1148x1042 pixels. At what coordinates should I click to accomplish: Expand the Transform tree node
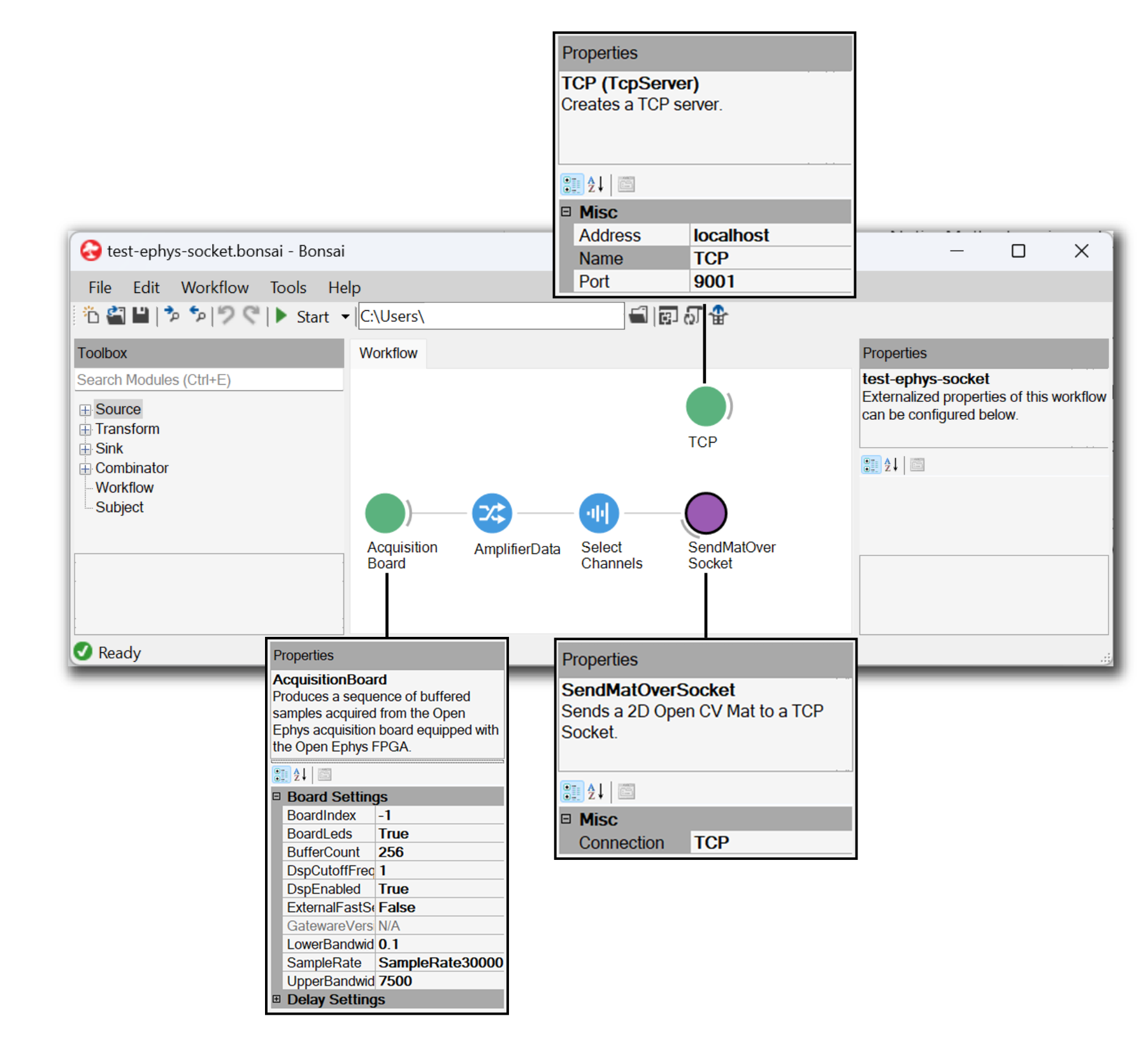(x=85, y=429)
